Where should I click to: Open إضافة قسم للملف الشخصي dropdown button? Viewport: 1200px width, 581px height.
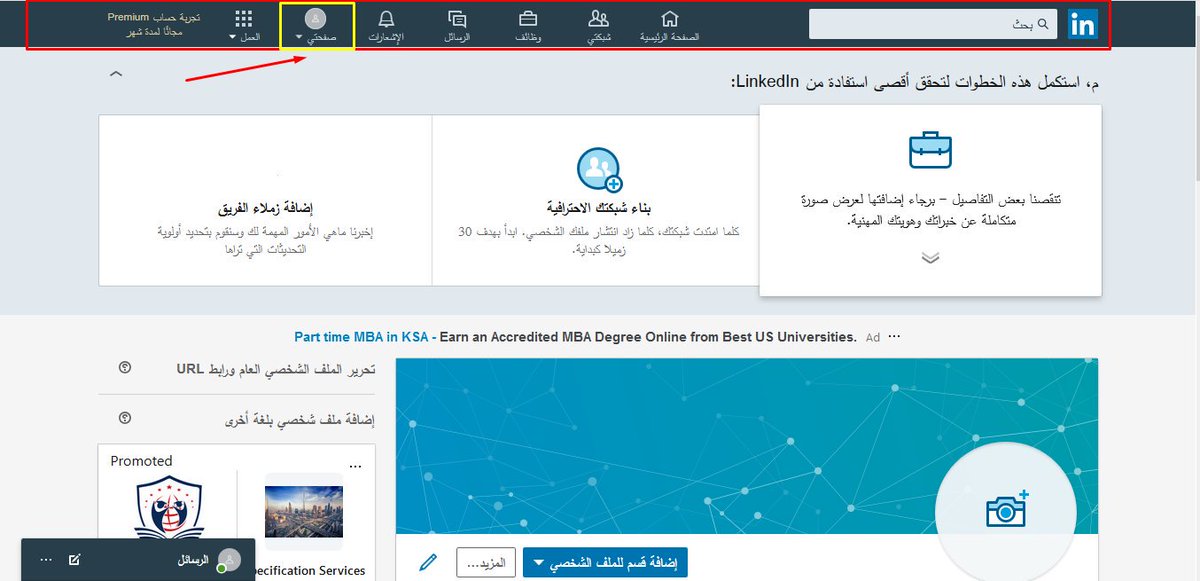605,563
